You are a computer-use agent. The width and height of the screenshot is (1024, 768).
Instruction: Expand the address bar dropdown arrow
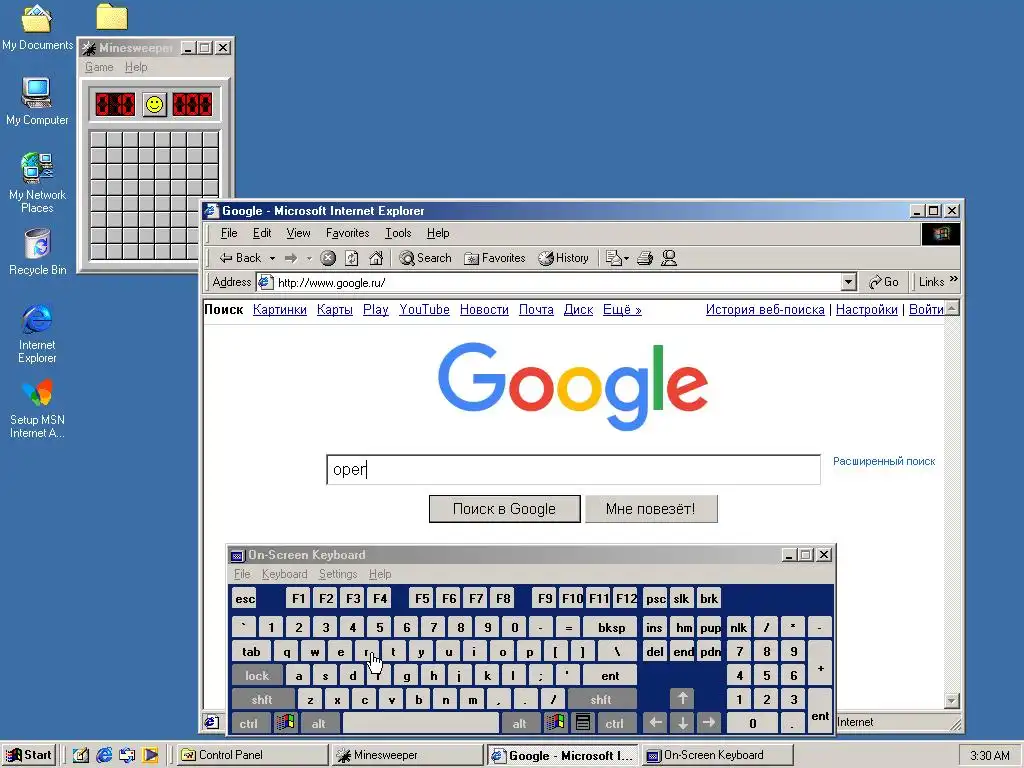[848, 282]
